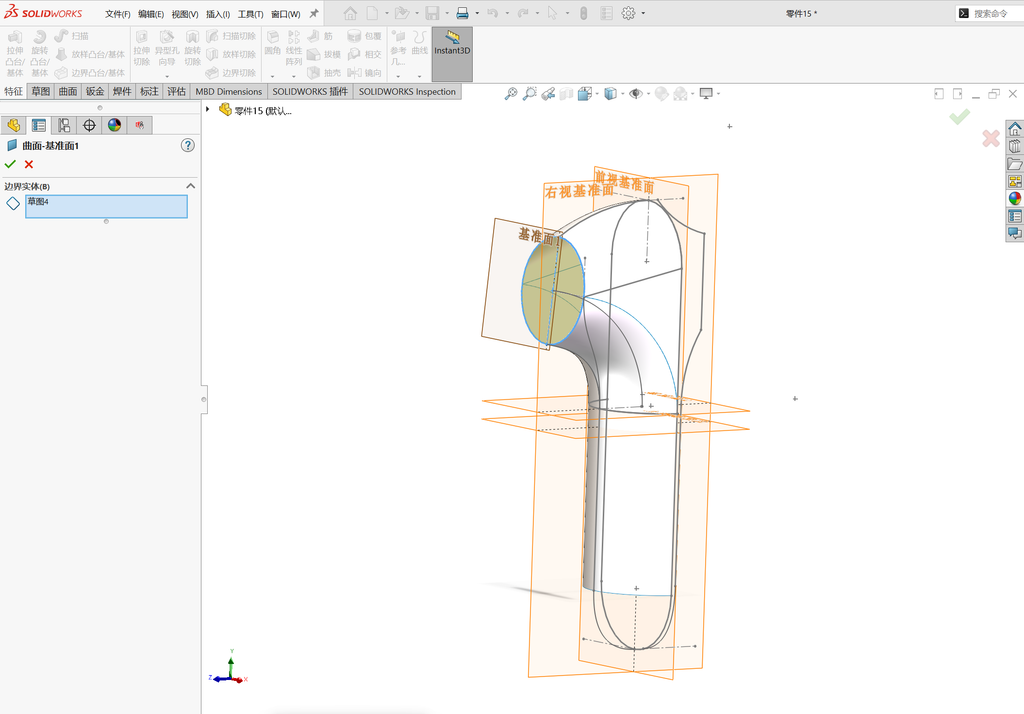Click the panel collapse handle on splitter
1024x714 pixels.
pos(204,399)
